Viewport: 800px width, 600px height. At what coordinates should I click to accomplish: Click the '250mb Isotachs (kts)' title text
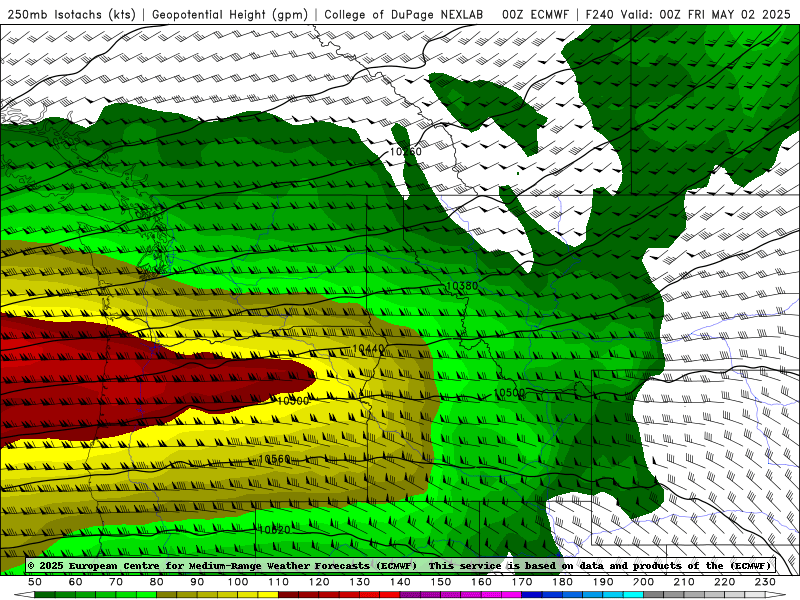(x=71, y=14)
